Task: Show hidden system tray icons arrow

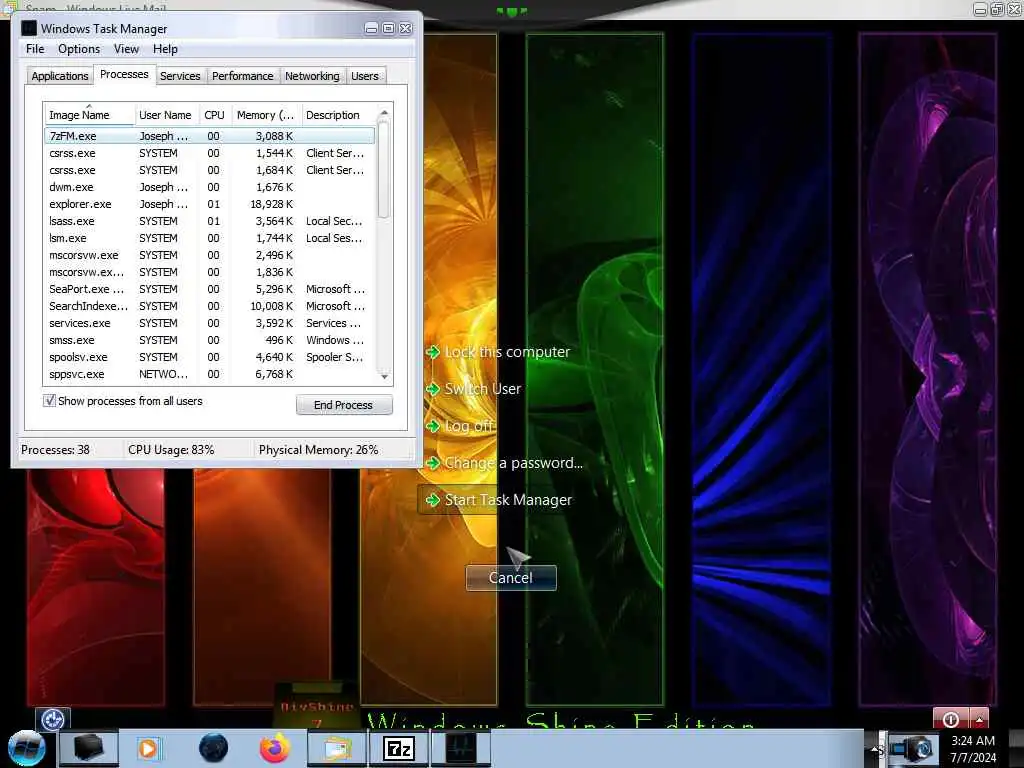Action: [875, 748]
